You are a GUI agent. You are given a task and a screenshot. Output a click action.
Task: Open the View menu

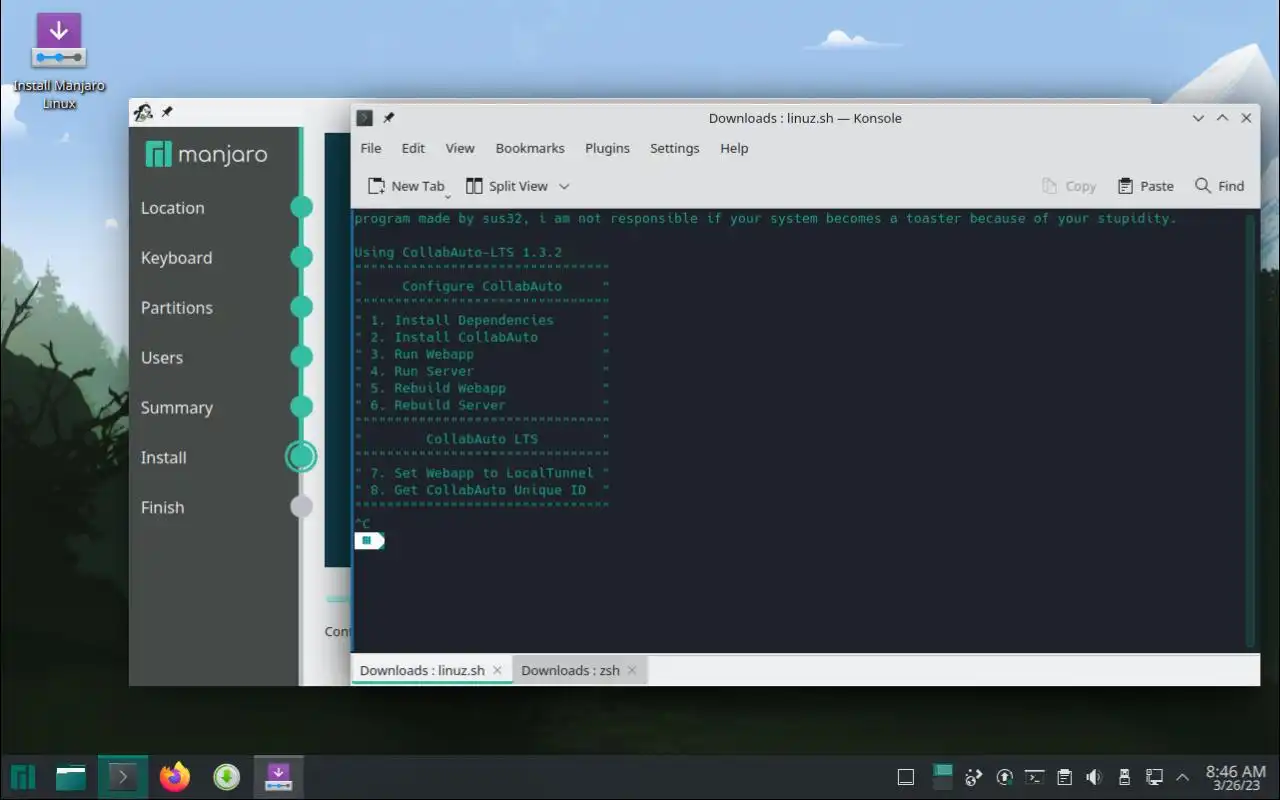(x=460, y=148)
